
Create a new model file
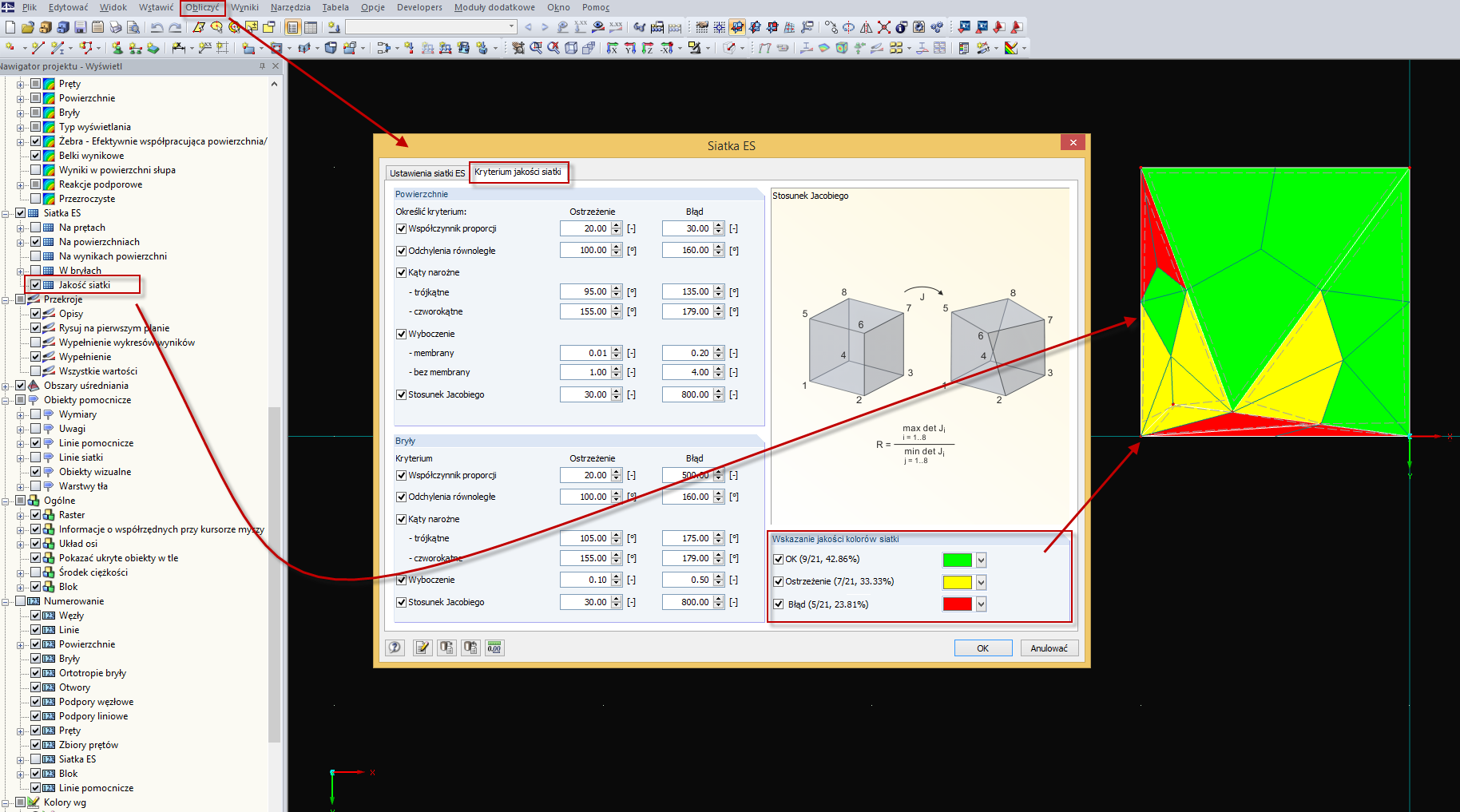click(x=10, y=27)
